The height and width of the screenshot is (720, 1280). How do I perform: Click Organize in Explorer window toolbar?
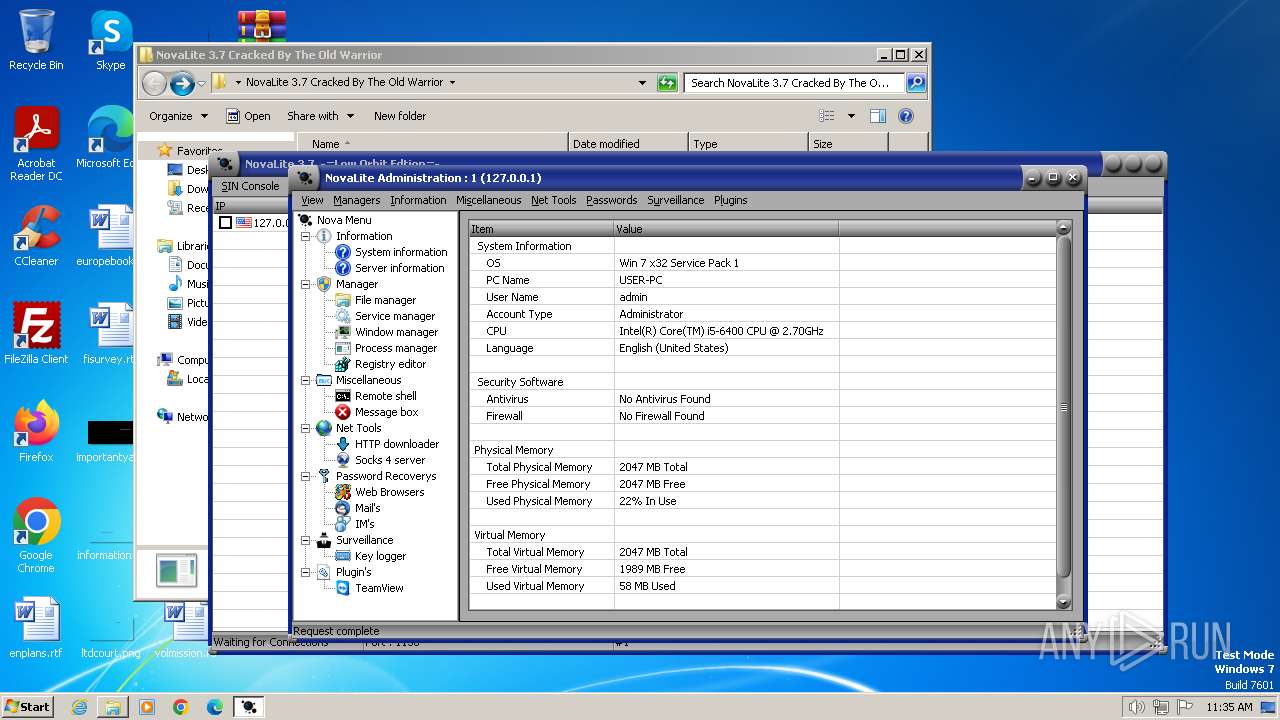[x=178, y=116]
